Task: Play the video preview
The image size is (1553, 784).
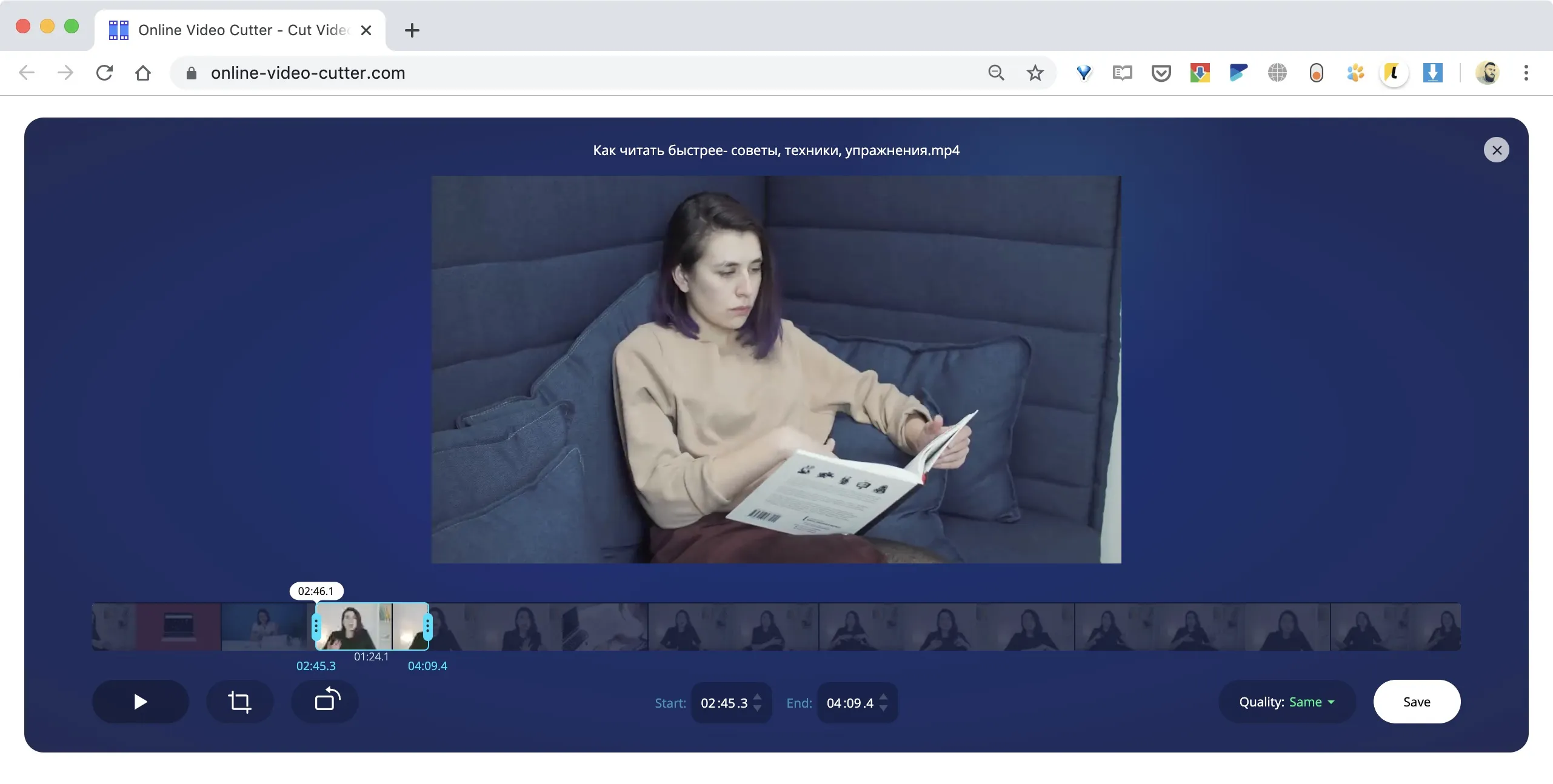Action: tap(140, 702)
